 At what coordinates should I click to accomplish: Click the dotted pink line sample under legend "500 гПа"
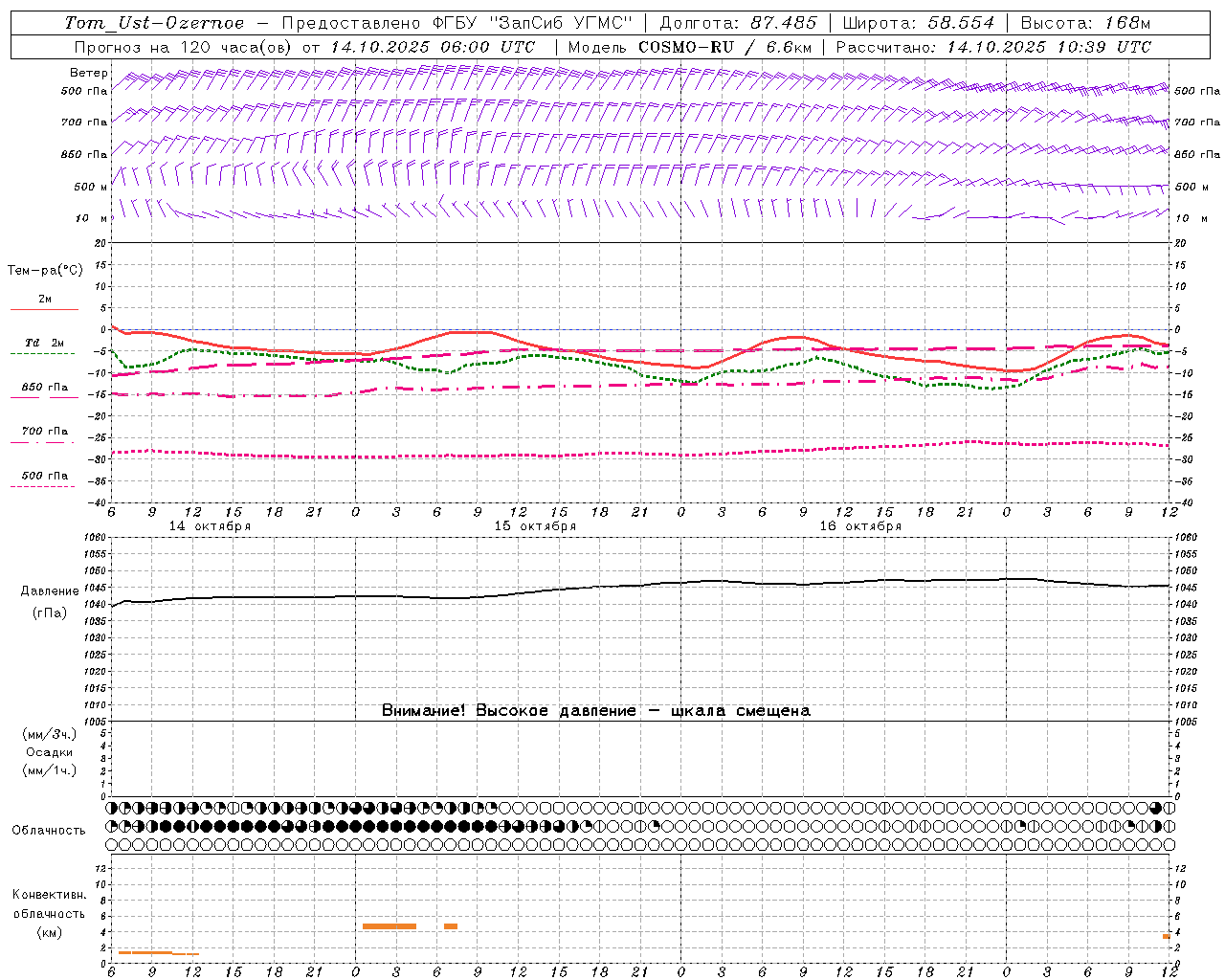42,486
